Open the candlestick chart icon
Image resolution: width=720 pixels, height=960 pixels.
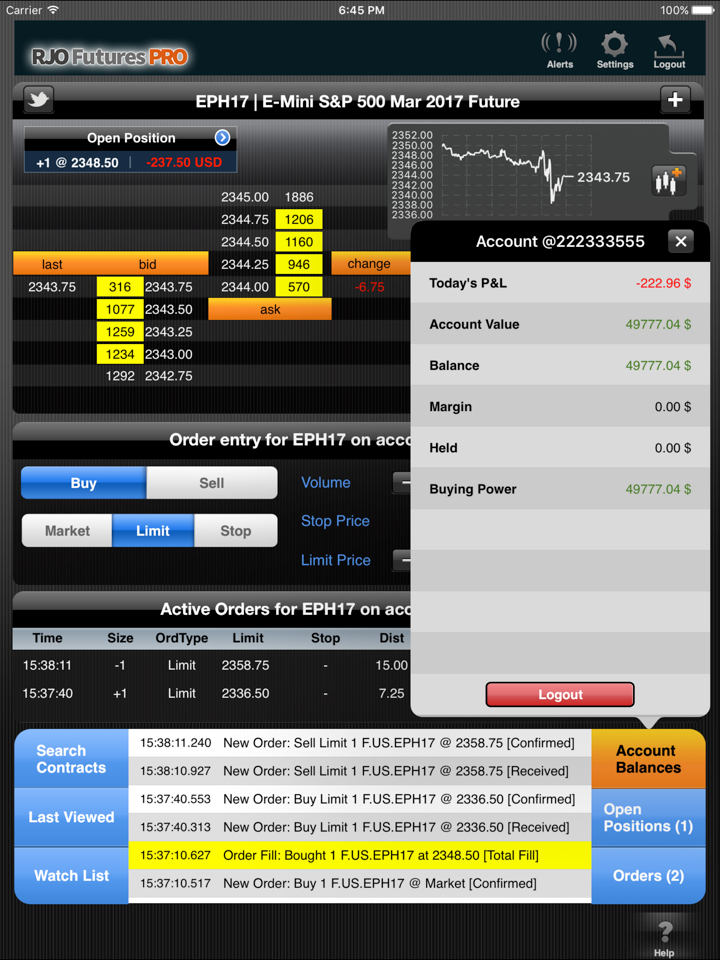667,181
